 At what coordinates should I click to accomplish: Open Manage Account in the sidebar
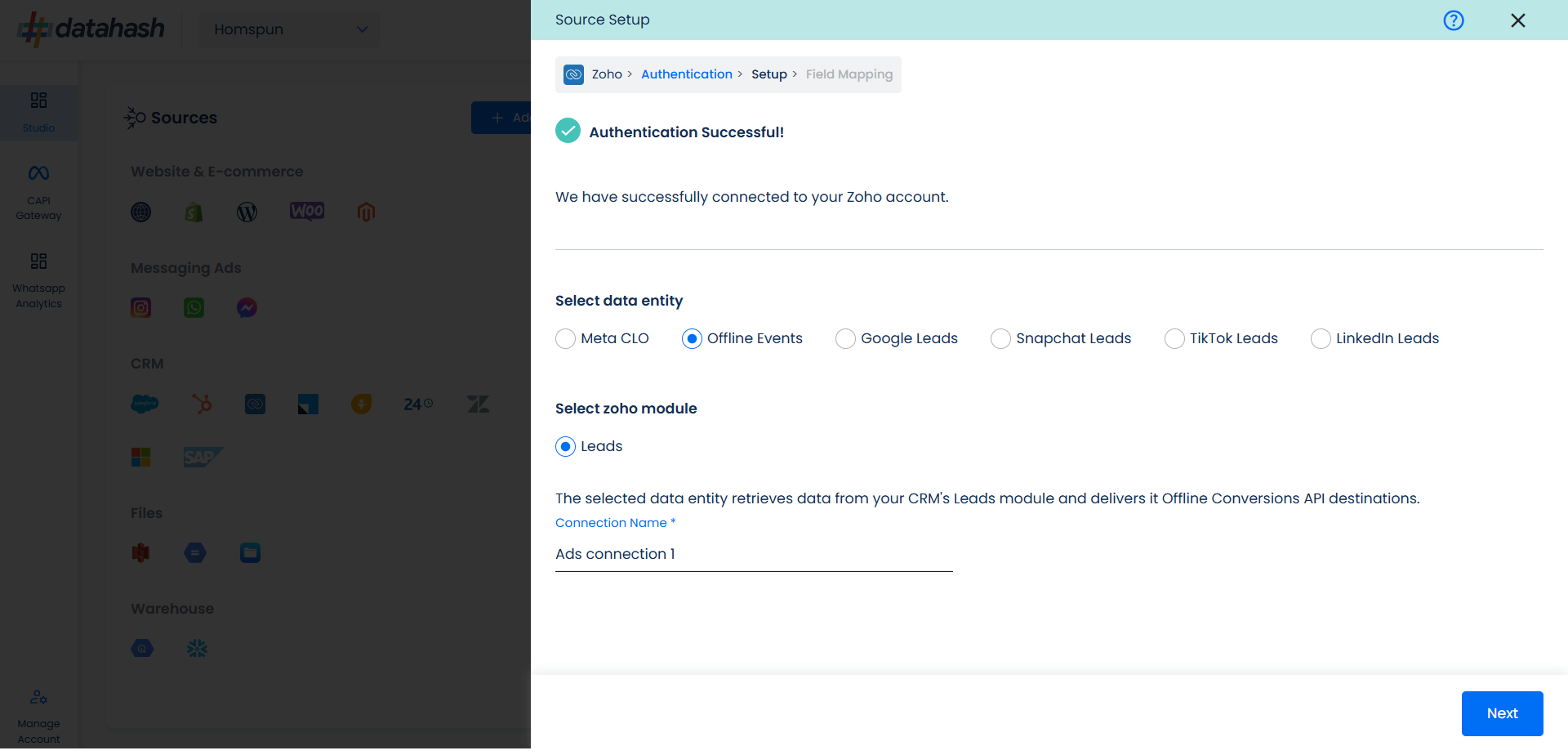pyautogui.click(x=38, y=717)
